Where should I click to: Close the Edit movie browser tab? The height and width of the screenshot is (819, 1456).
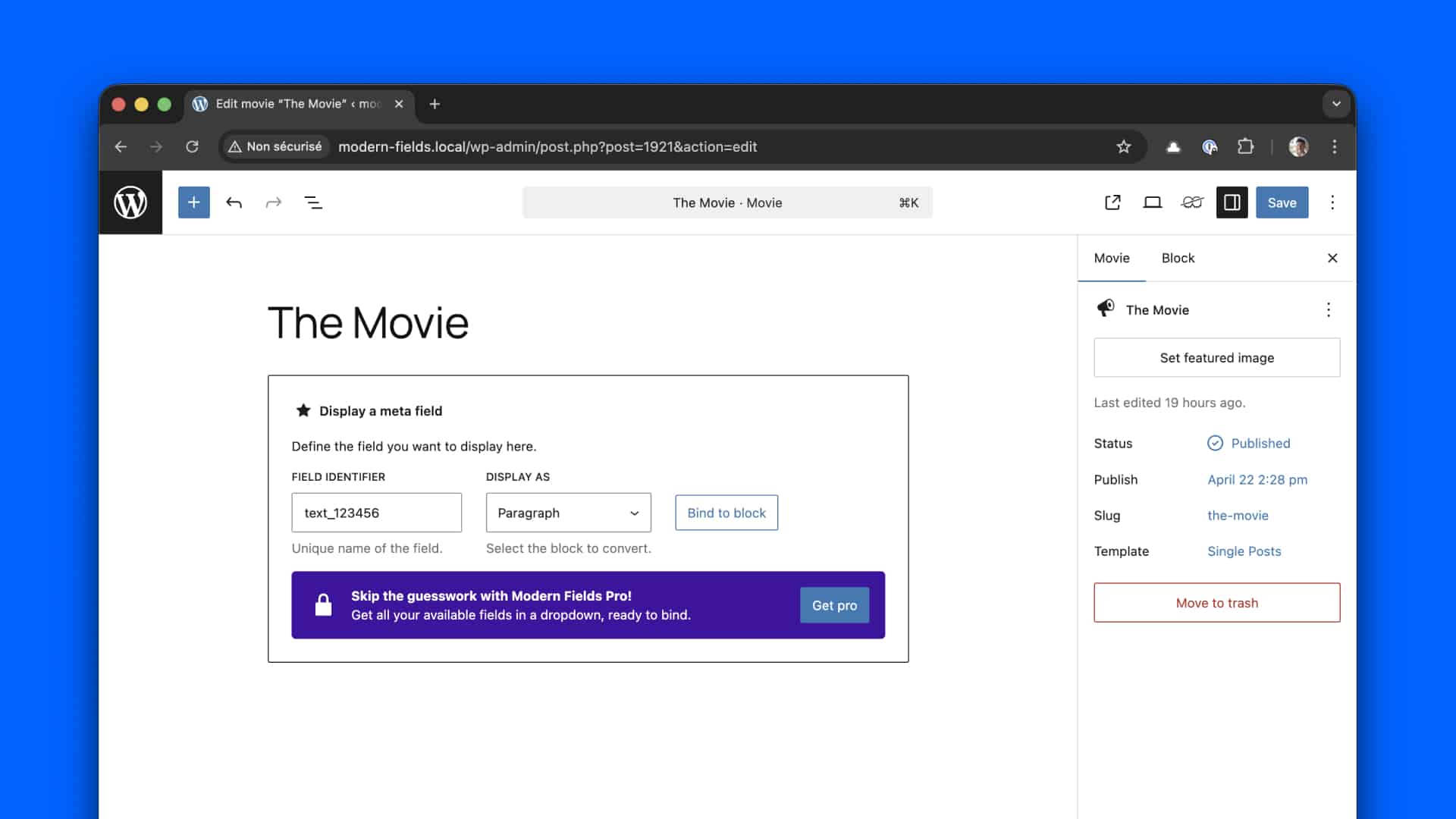click(x=399, y=104)
